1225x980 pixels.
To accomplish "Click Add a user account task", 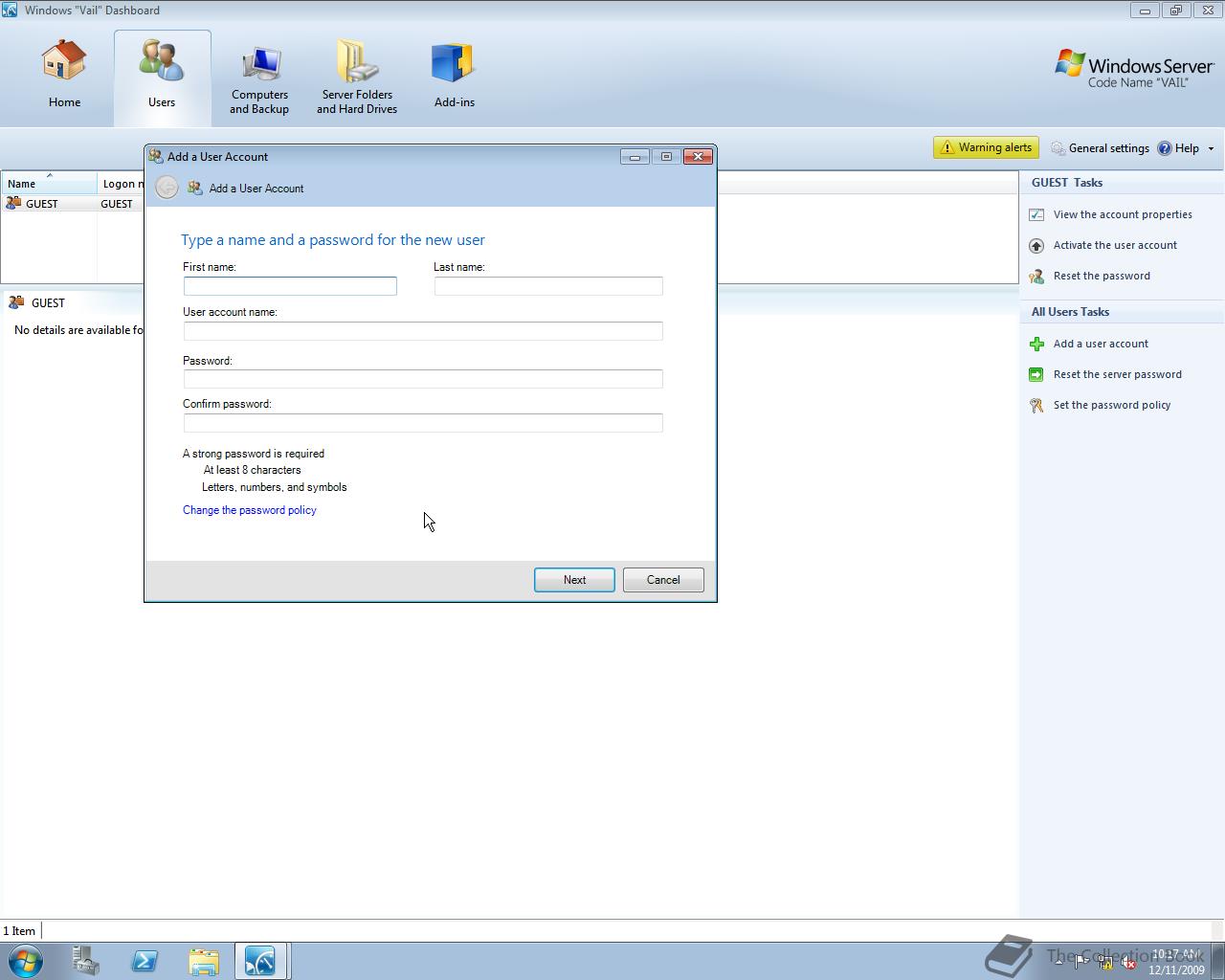I will [1101, 344].
